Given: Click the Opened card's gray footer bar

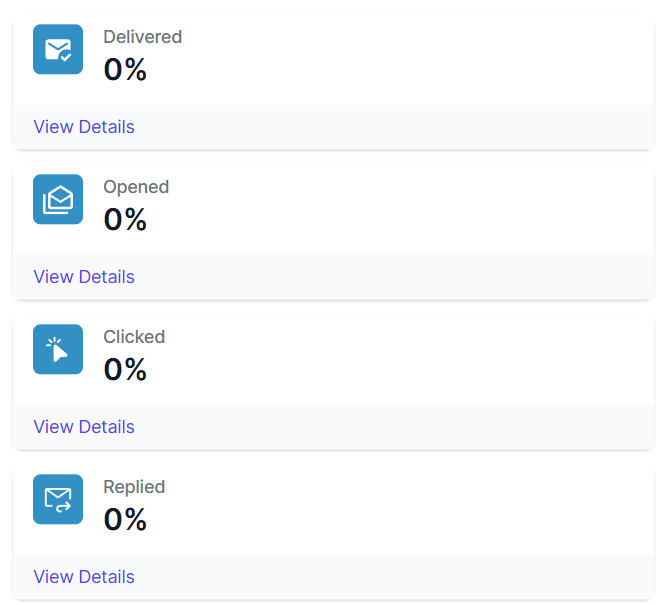Looking at the screenshot, I should point(400,277).
